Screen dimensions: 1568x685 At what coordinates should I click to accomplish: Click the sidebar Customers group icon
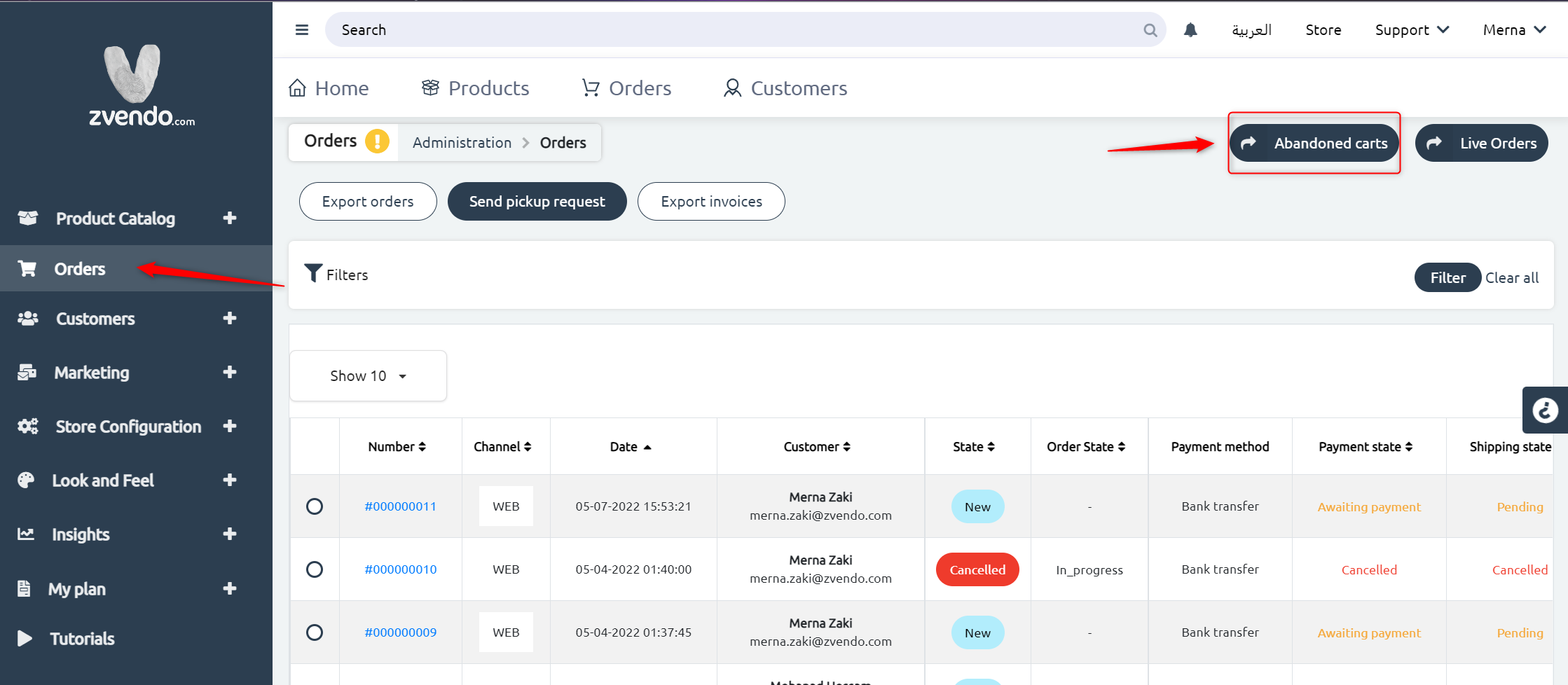[28, 318]
